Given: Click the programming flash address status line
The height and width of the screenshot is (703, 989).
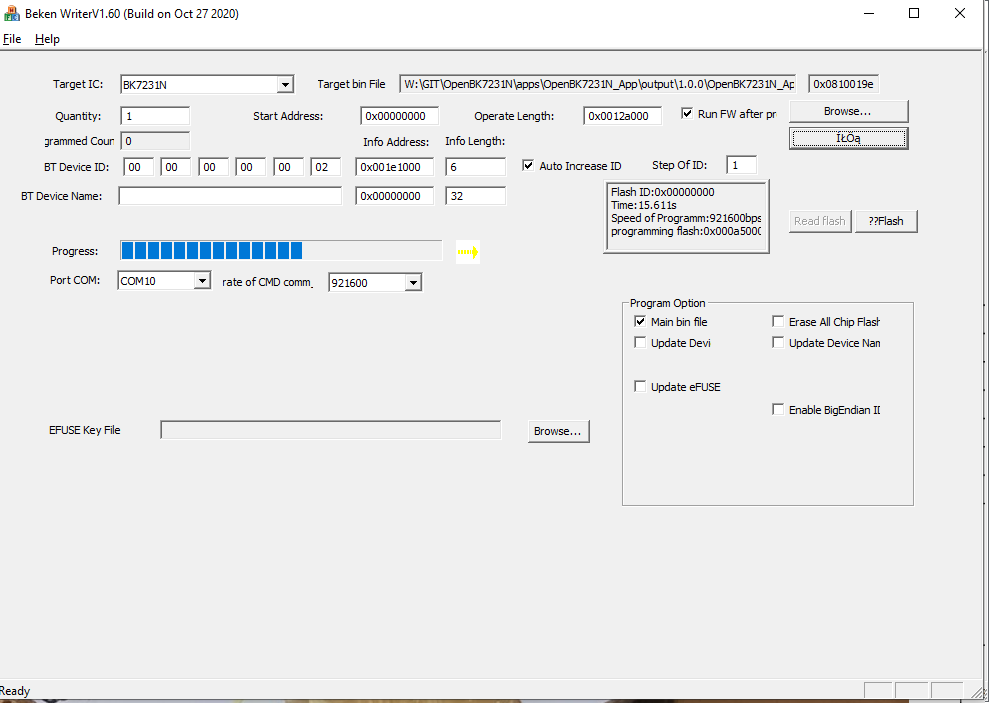Looking at the screenshot, I should click(x=686, y=231).
